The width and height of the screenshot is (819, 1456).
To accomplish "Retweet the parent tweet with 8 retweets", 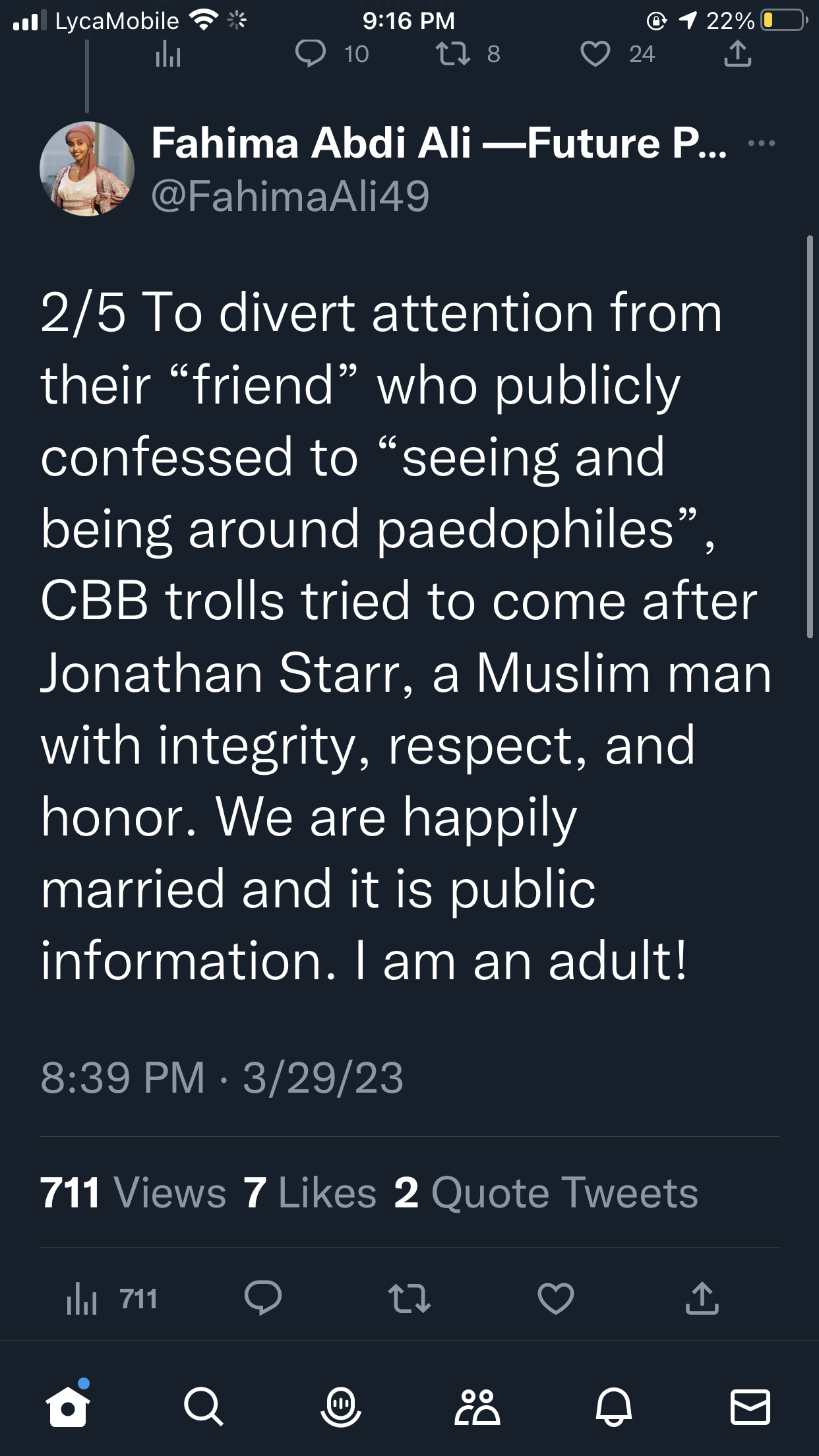I will point(453,54).
